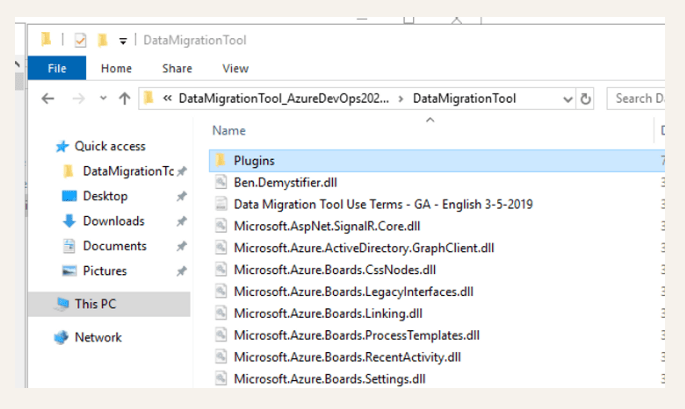Open Downloads in navigation pane
685x409 pixels.
point(114,221)
